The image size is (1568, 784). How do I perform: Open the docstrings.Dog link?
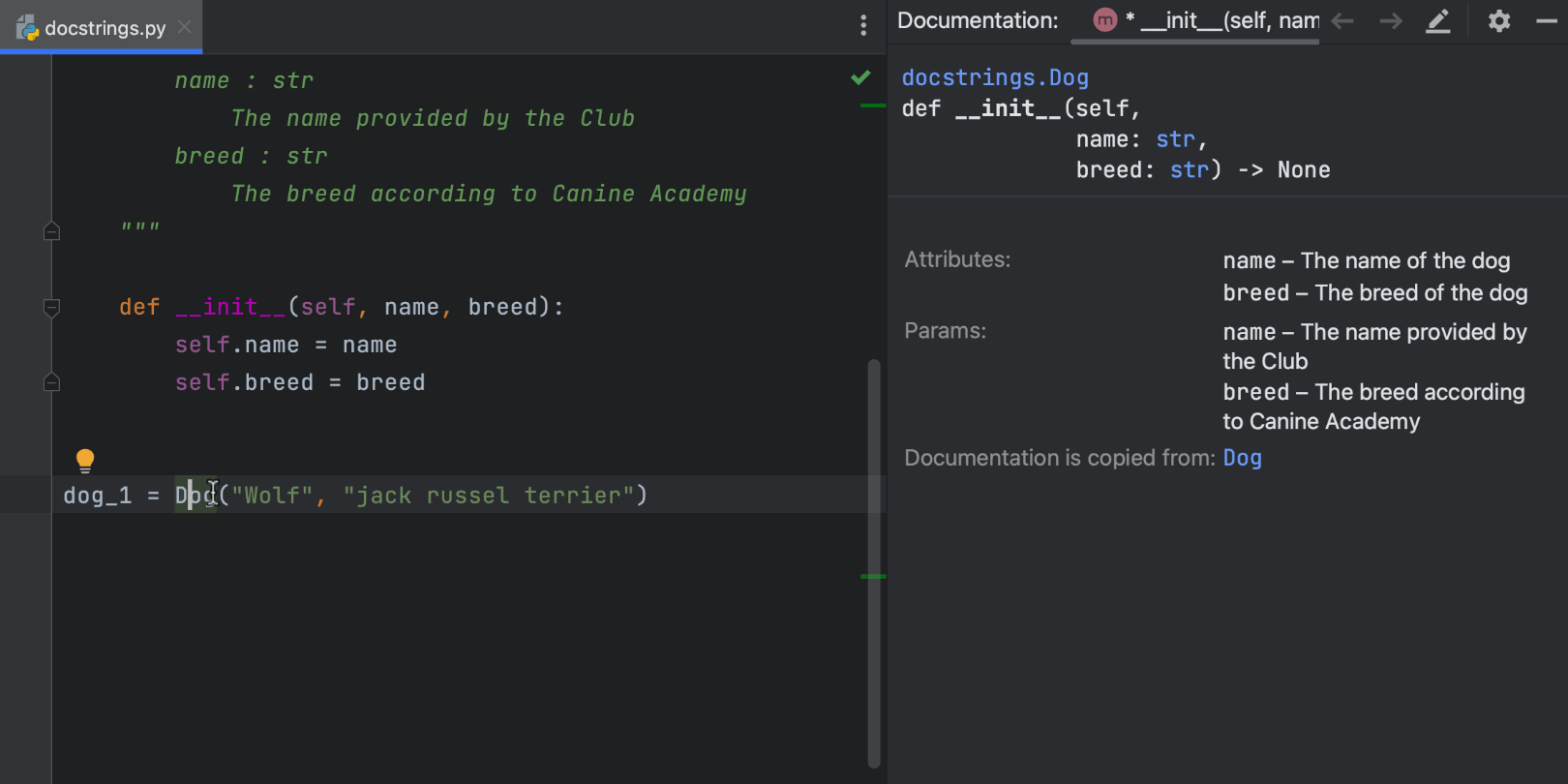[x=995, y=77]
